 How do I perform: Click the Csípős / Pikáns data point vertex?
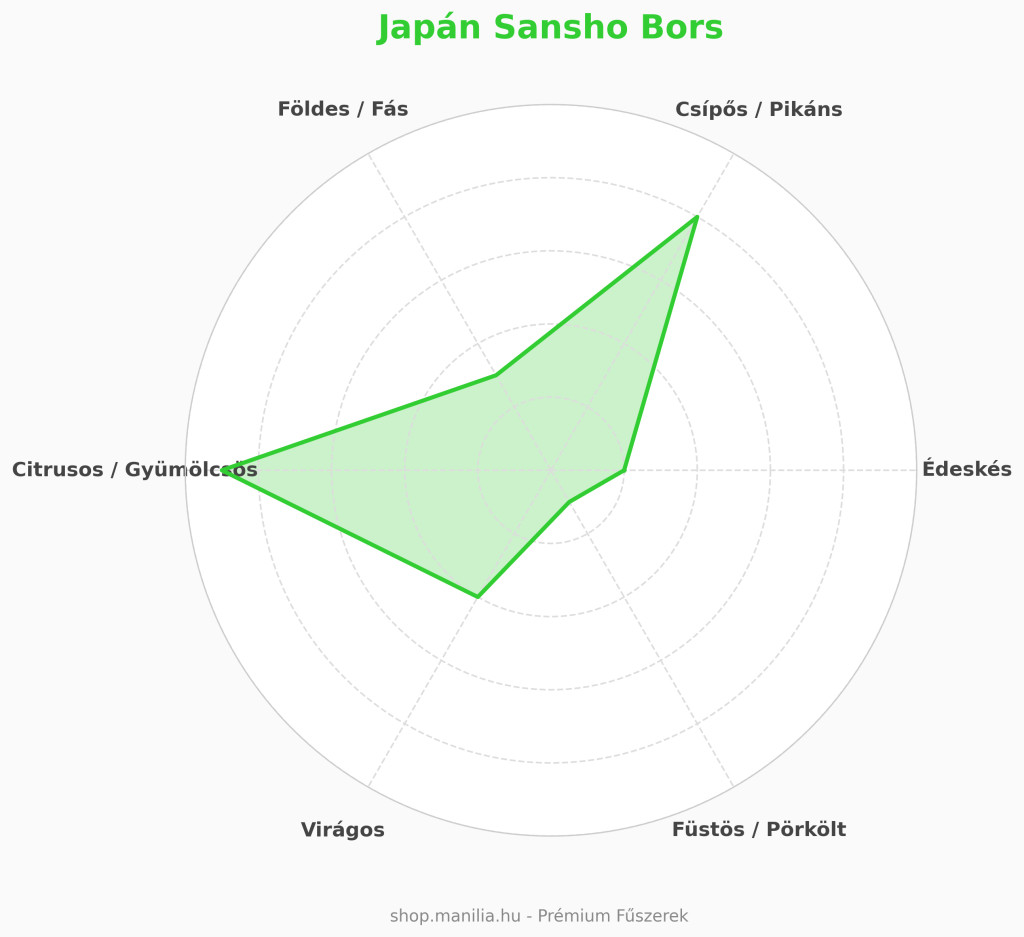coord(696,217)
